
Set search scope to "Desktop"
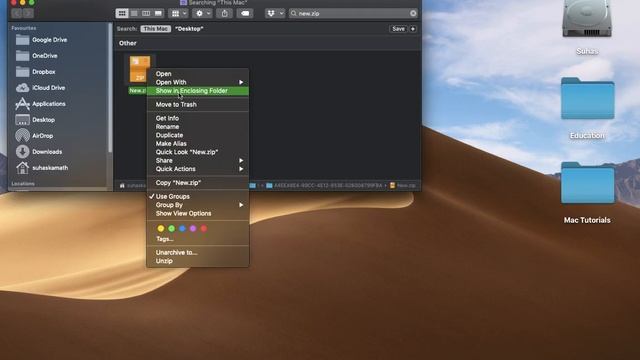(189, 29)
